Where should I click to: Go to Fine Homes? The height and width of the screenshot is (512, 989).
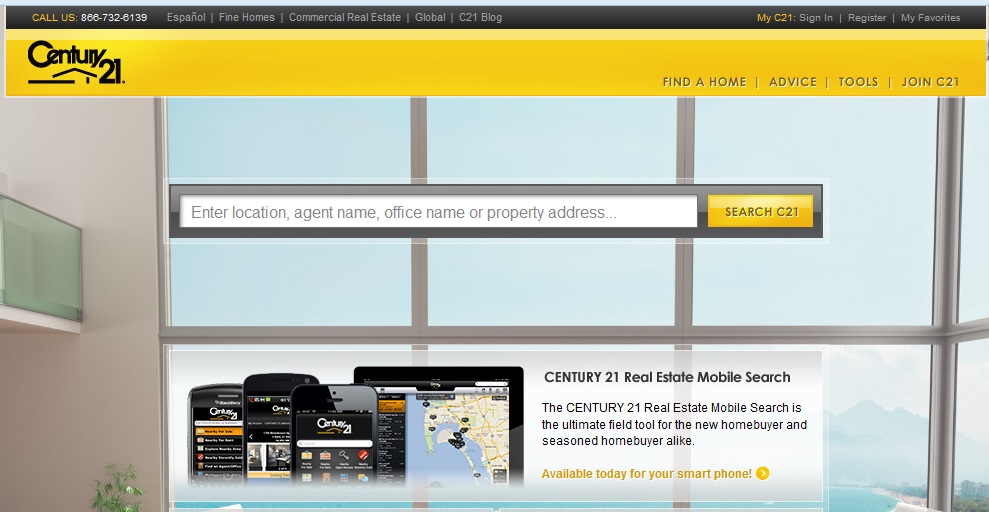click(x=247, y=17)
